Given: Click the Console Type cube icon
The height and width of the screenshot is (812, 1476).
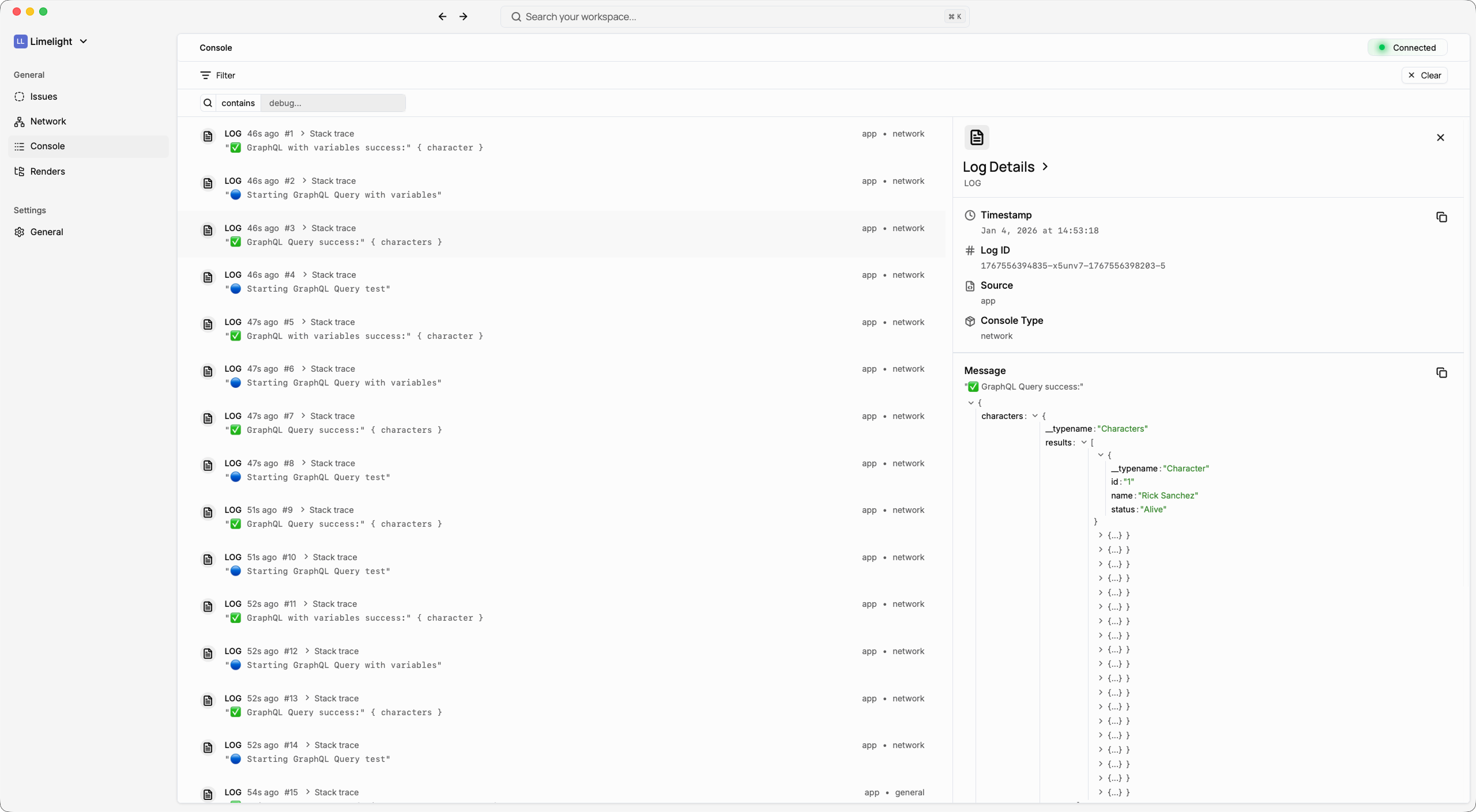Looking at the screenshot, I should coord(970,321).
